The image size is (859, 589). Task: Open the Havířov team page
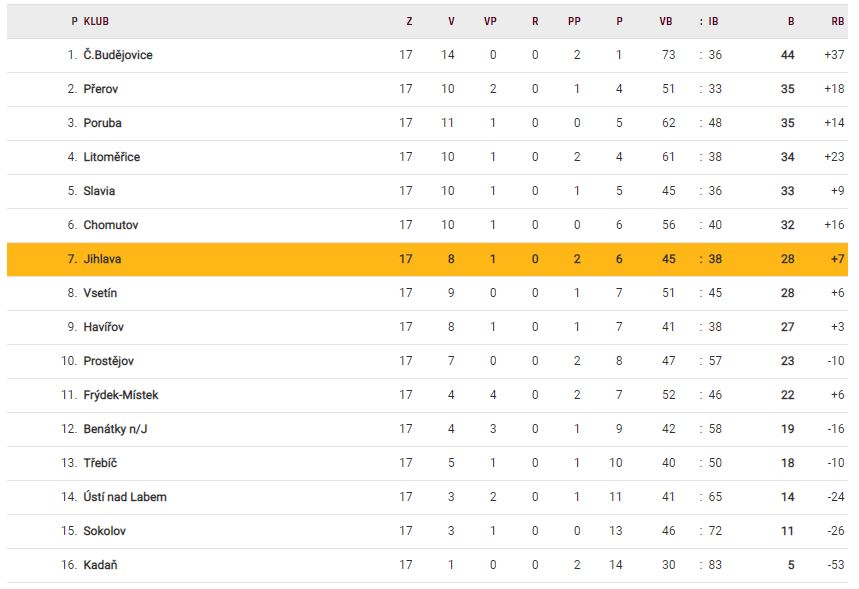click(x=104, y=327)
